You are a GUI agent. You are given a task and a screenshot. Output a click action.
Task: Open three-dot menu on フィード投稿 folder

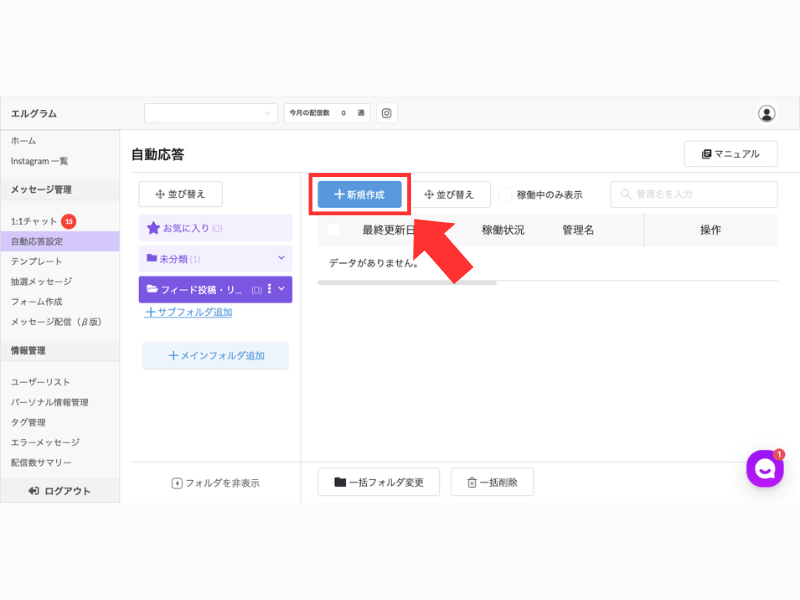tap(269, 289)
